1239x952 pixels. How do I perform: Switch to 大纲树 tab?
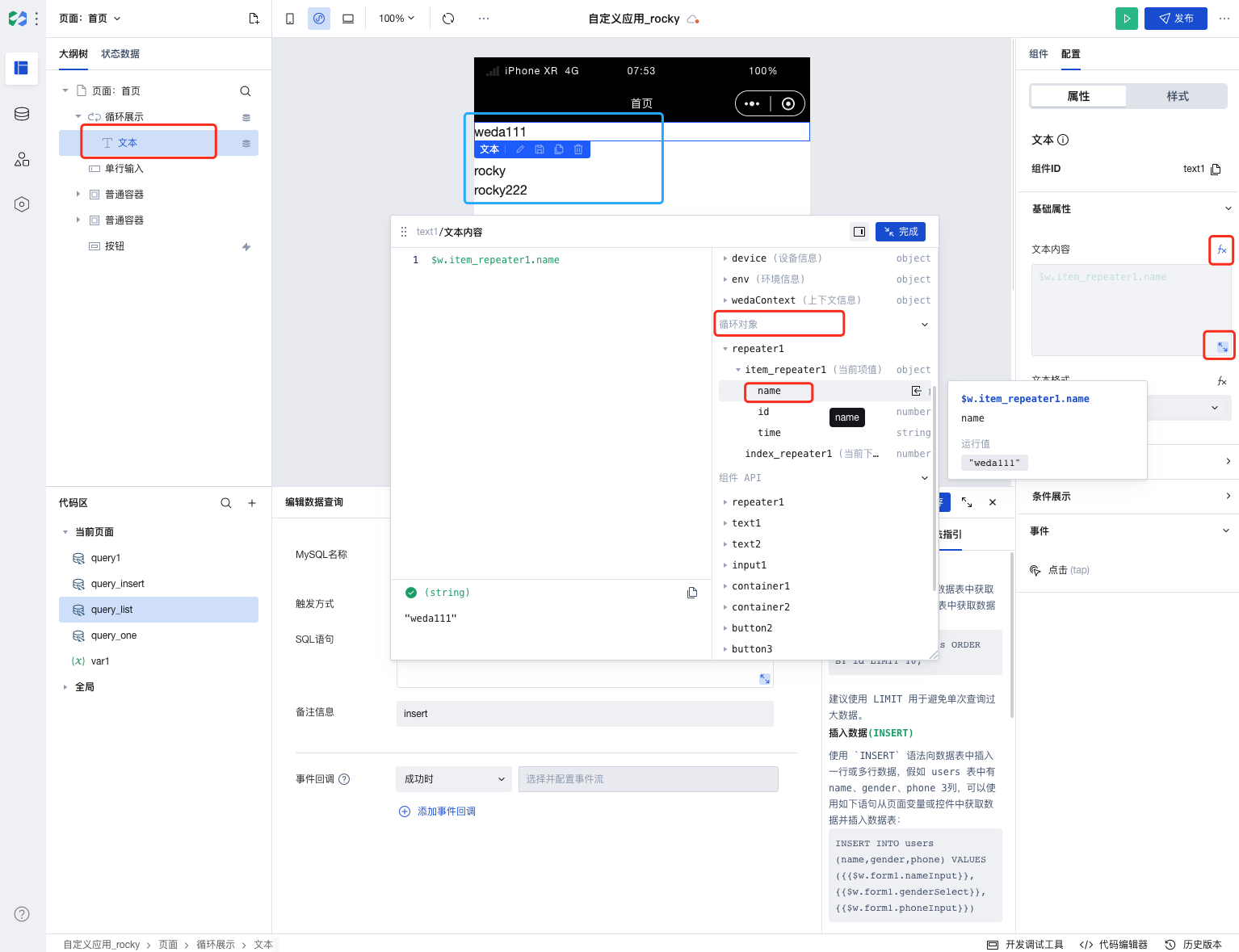(x=73, y=54)
